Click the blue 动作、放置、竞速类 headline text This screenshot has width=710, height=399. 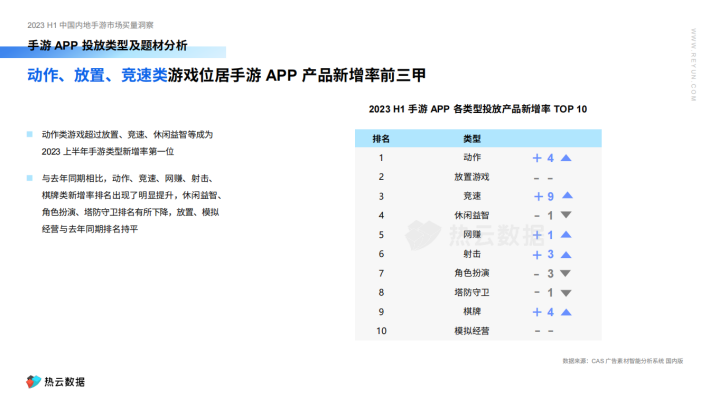(97, 75)
